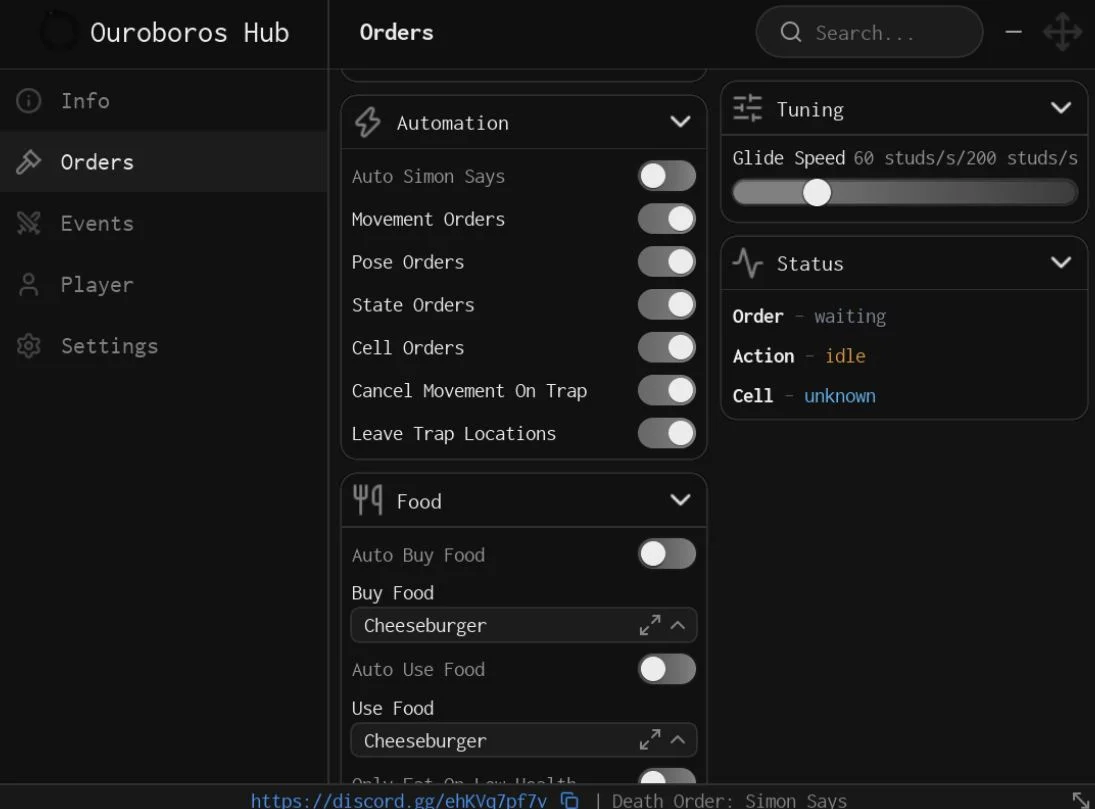Click the Tuning sliders icon
The image size is (1095, 809).
(747, 108)
